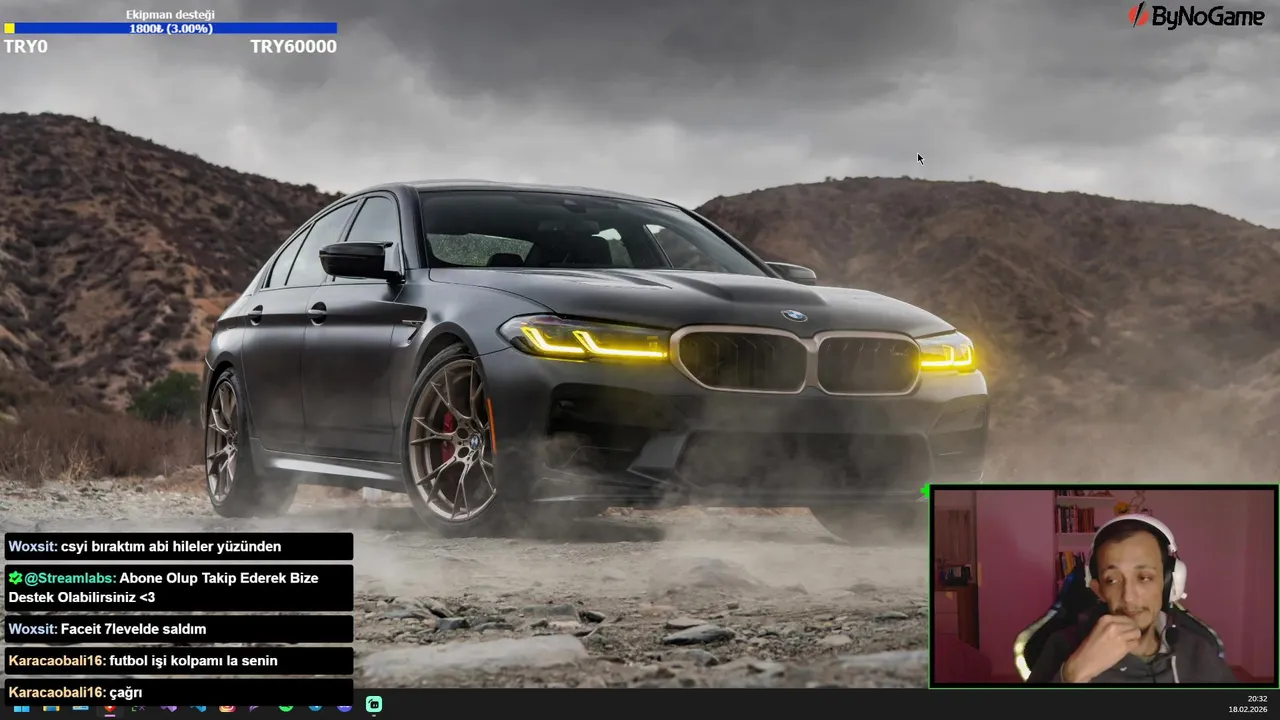Open the Streamlabs icon on the taskbar
The height and width of the screenshot is (720, 1280).
pos(374,704)
